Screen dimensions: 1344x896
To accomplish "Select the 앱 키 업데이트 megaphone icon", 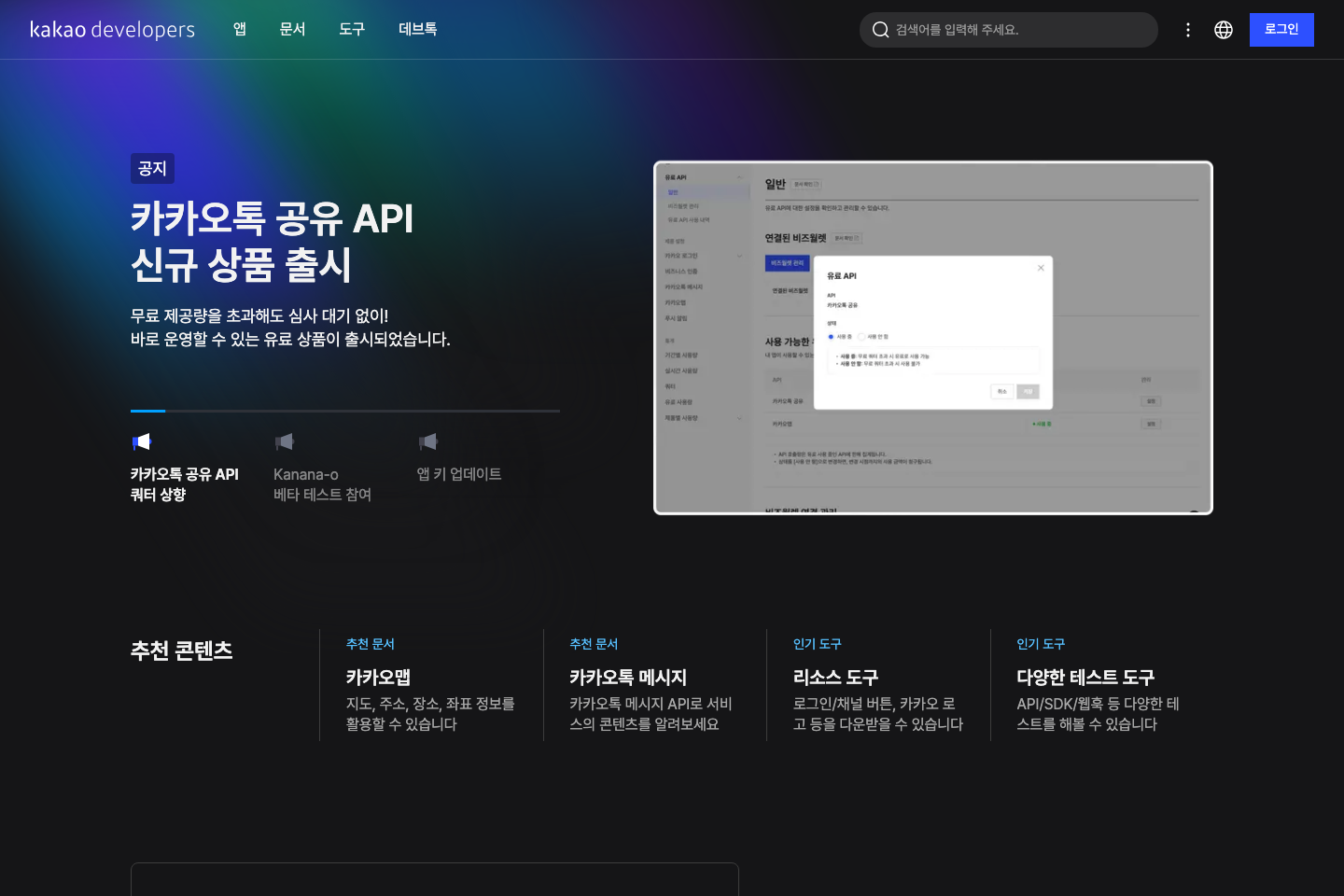I will pyautogui.click(x=429, y=441).
